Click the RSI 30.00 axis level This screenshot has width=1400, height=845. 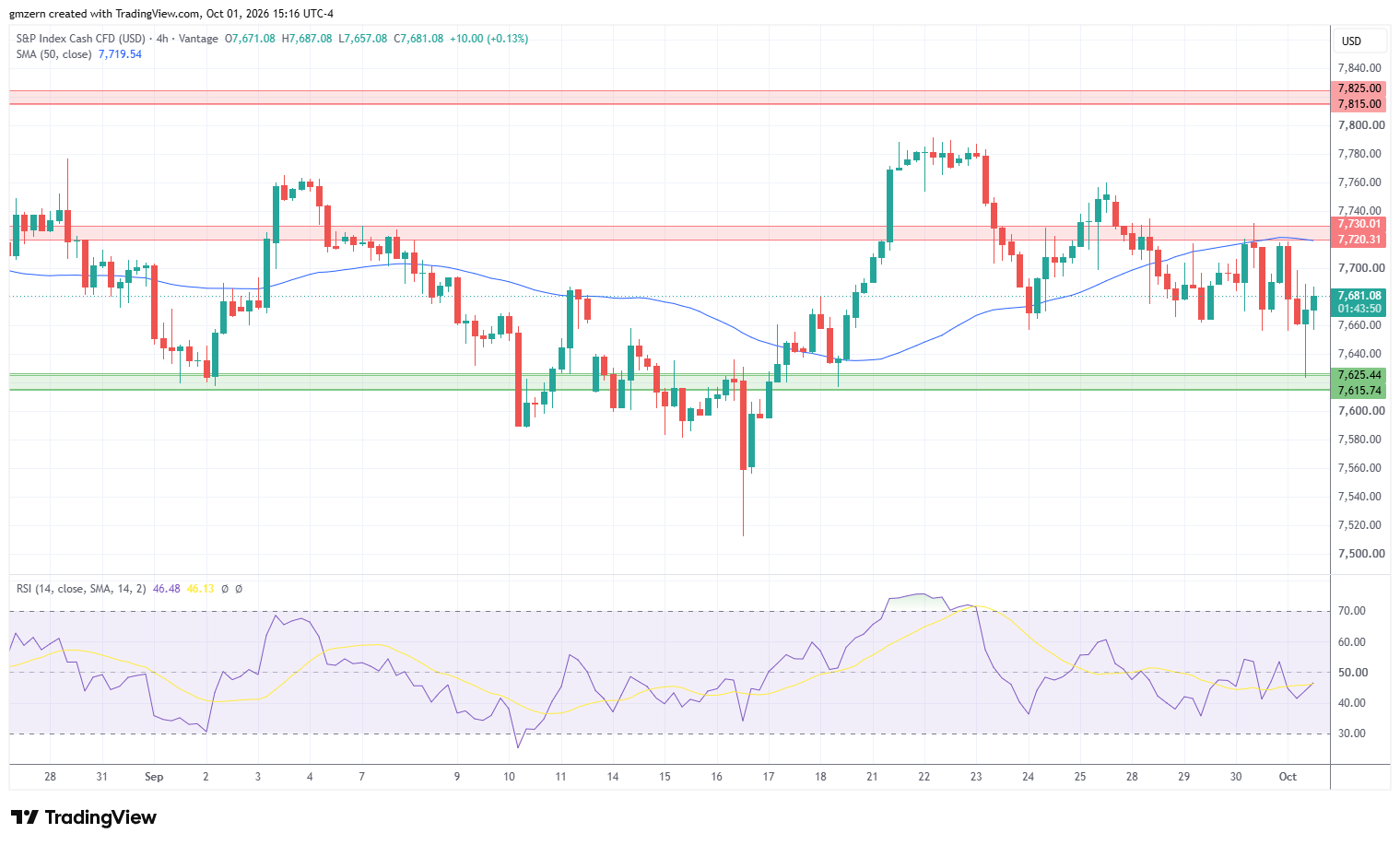pyautogui.click(x=1351, y=734)
